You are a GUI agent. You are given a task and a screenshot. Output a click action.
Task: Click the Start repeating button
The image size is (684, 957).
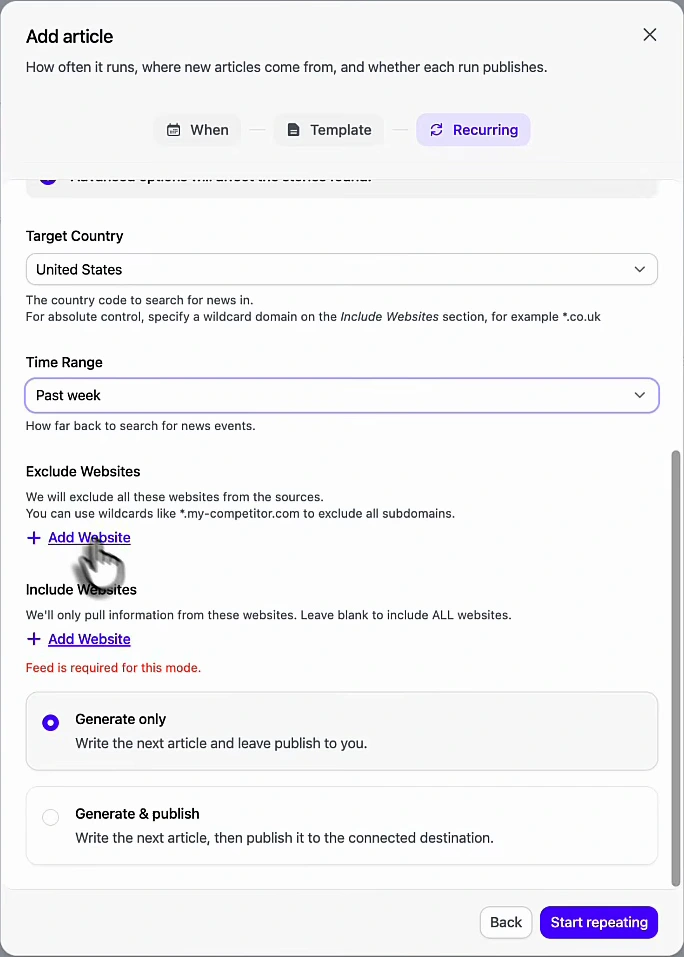pos(599,922)
